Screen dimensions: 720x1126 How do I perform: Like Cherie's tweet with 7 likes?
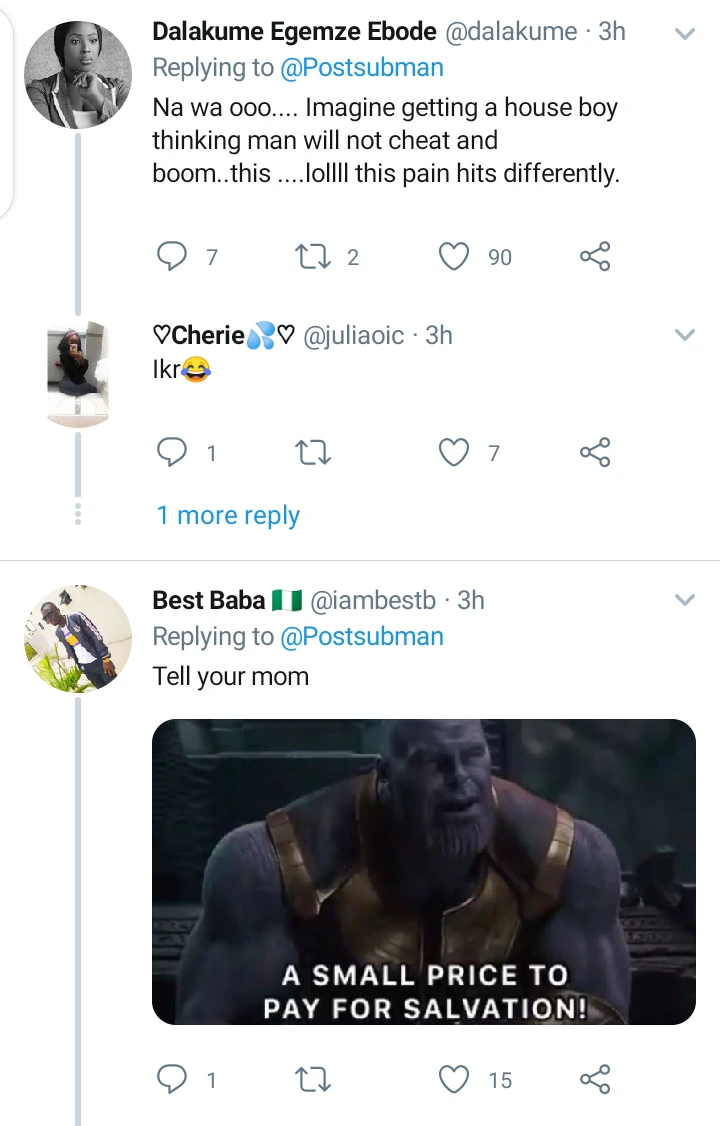click(455, 454)
